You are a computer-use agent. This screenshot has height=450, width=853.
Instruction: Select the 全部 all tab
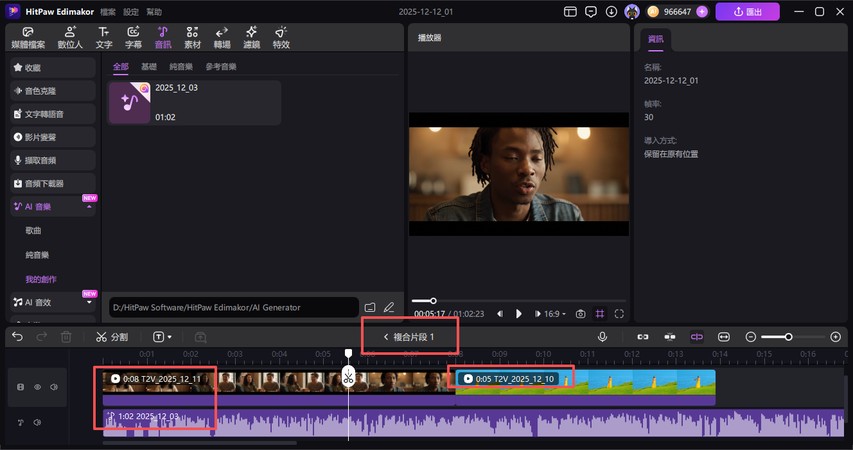[x=121, y=66]
